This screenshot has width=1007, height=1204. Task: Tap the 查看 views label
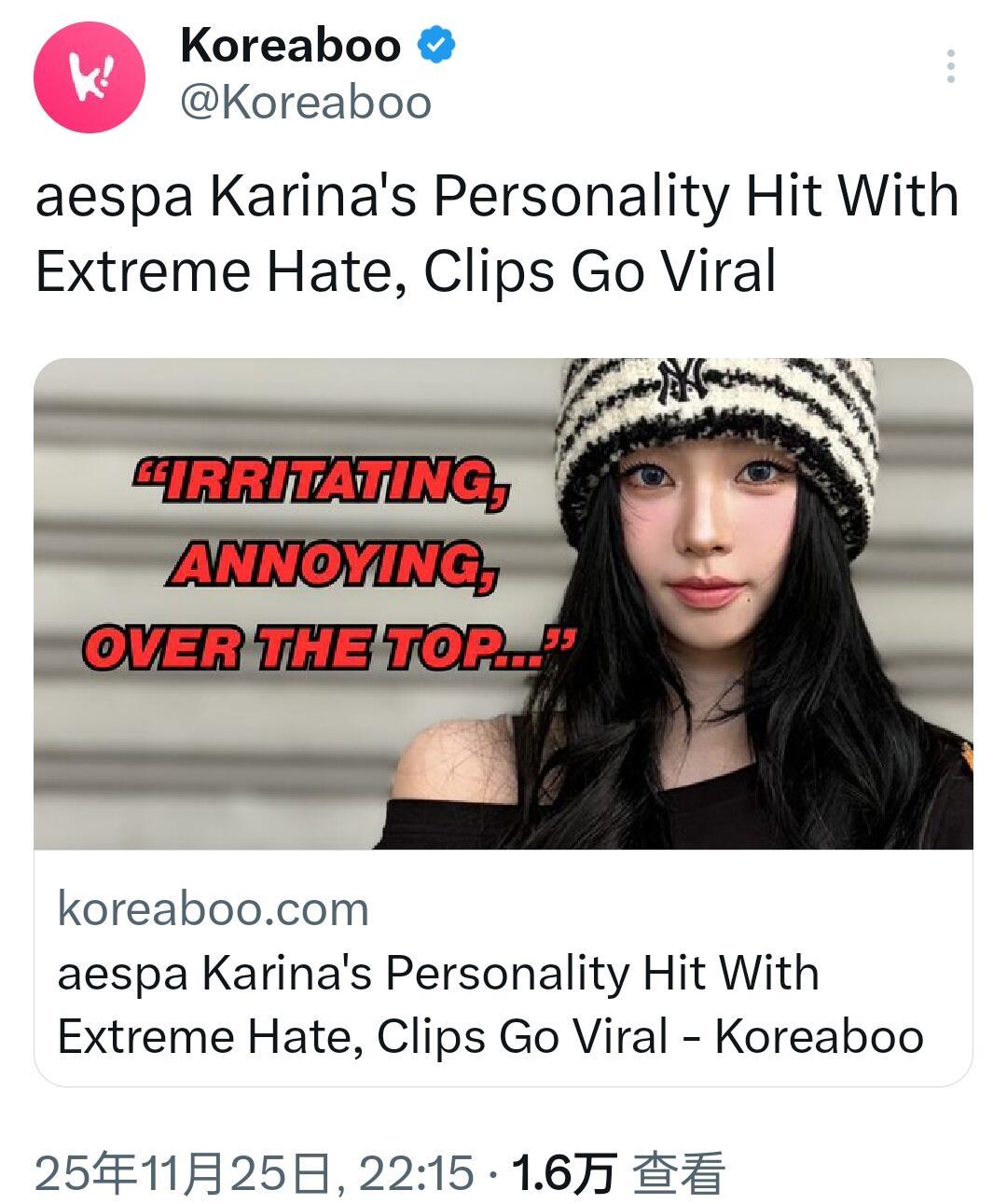(x=679, y=1172)
